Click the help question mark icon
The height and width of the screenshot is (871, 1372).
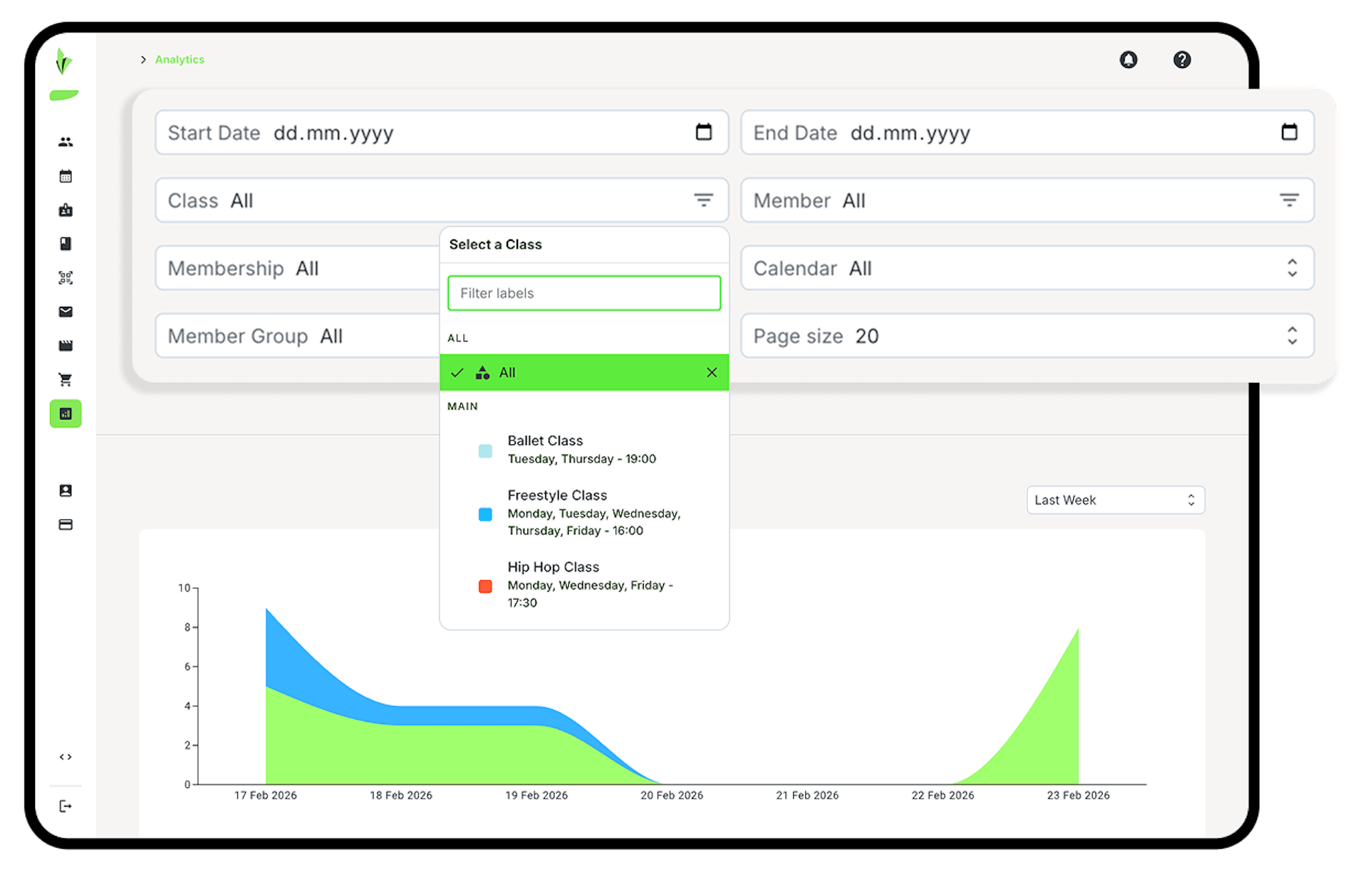click(x=1183, y=59)
